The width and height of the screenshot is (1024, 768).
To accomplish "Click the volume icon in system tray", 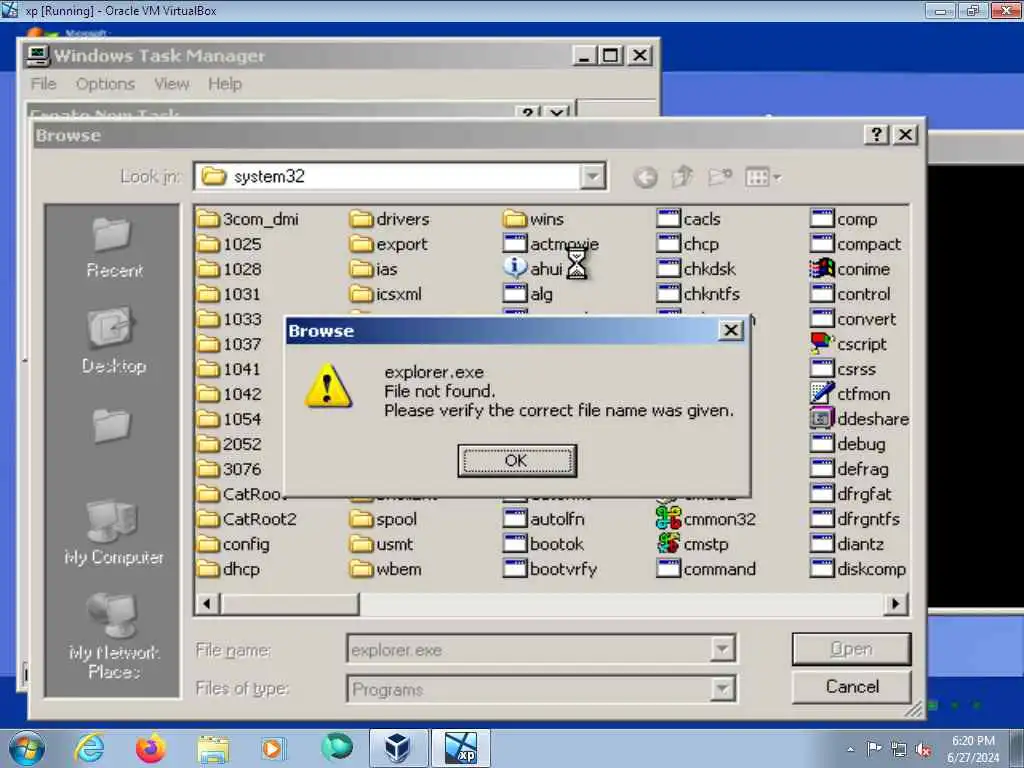I will pos(923,748).
